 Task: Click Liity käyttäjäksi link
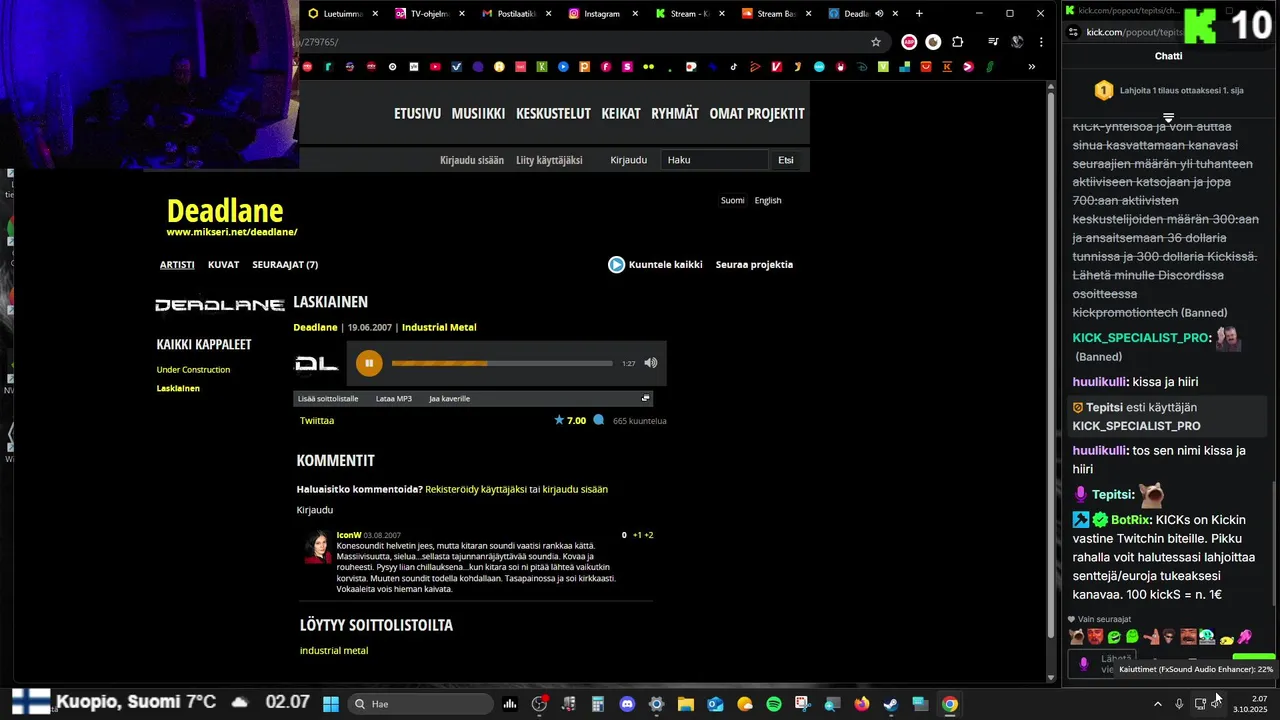click(549, 160)
